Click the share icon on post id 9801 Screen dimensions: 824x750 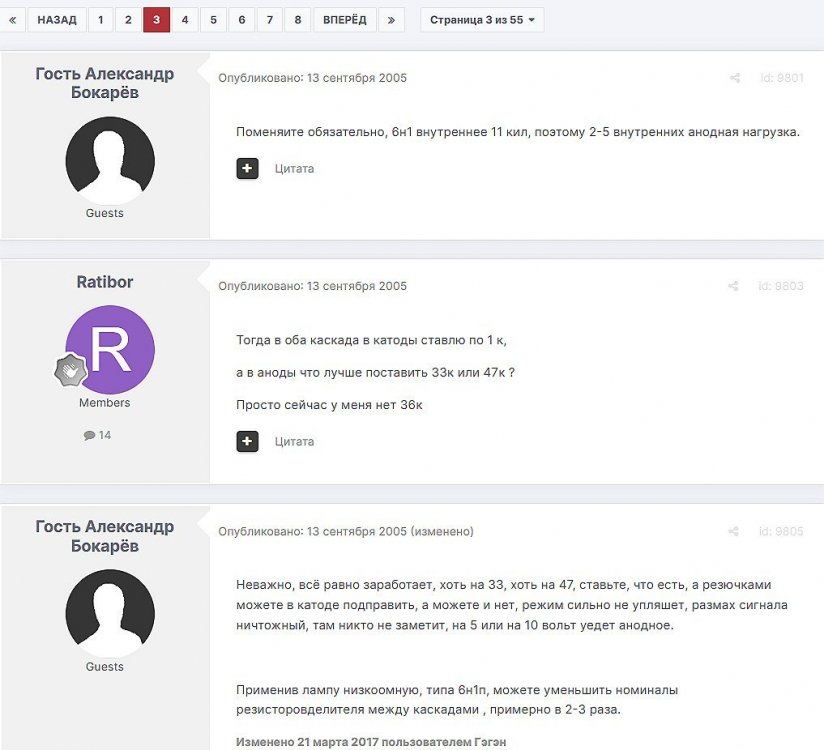[734, 78]
